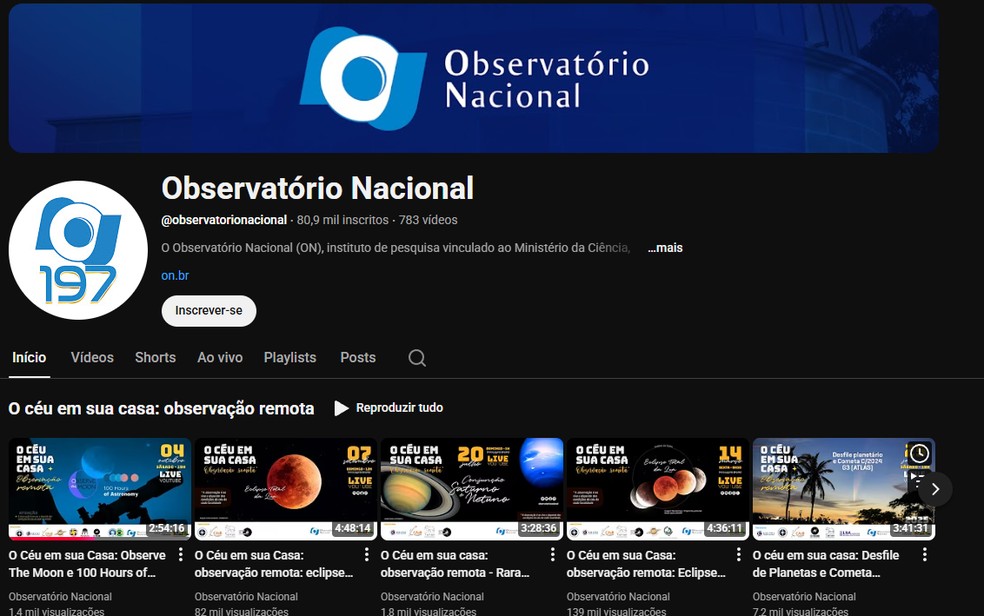Play the 2:54:16 Observe the Moon thumbnail

(x=100, y=489)
